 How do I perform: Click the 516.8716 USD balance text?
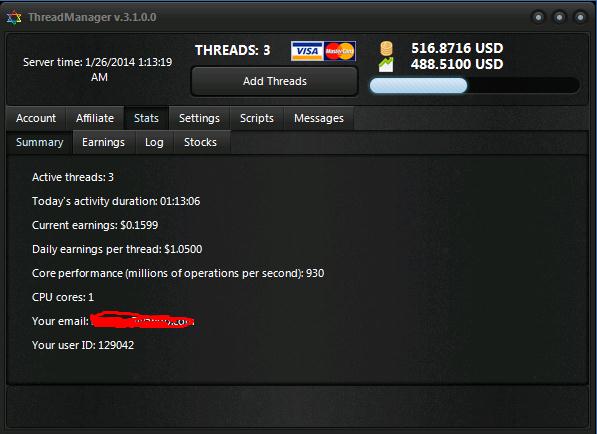pos(457,48)
